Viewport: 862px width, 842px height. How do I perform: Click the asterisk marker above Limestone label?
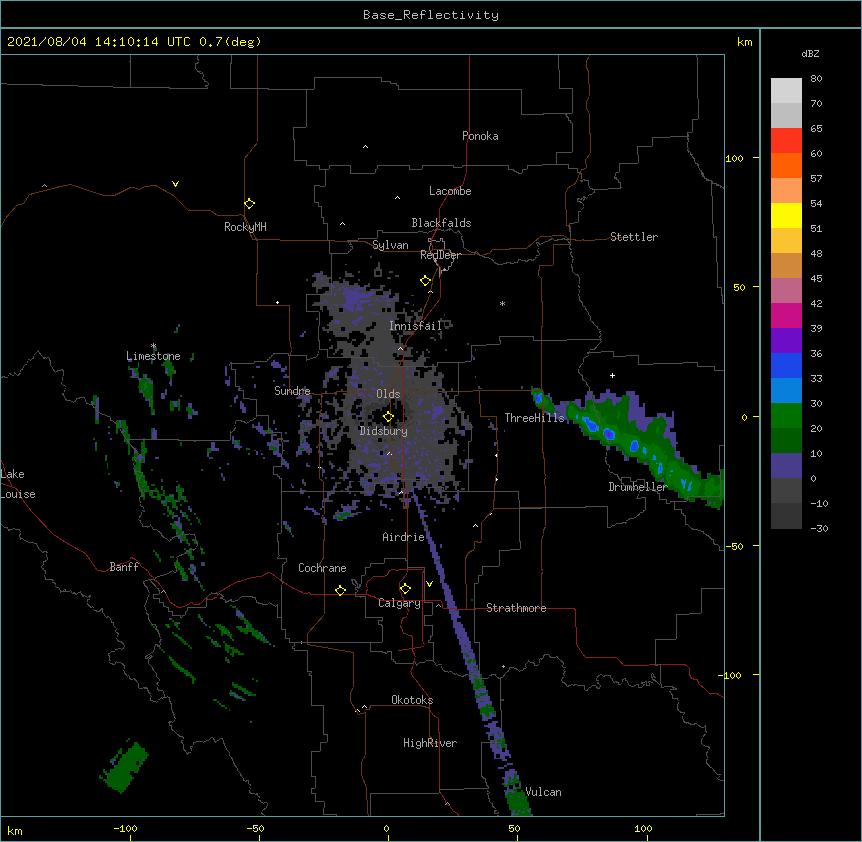pos(153,346)
